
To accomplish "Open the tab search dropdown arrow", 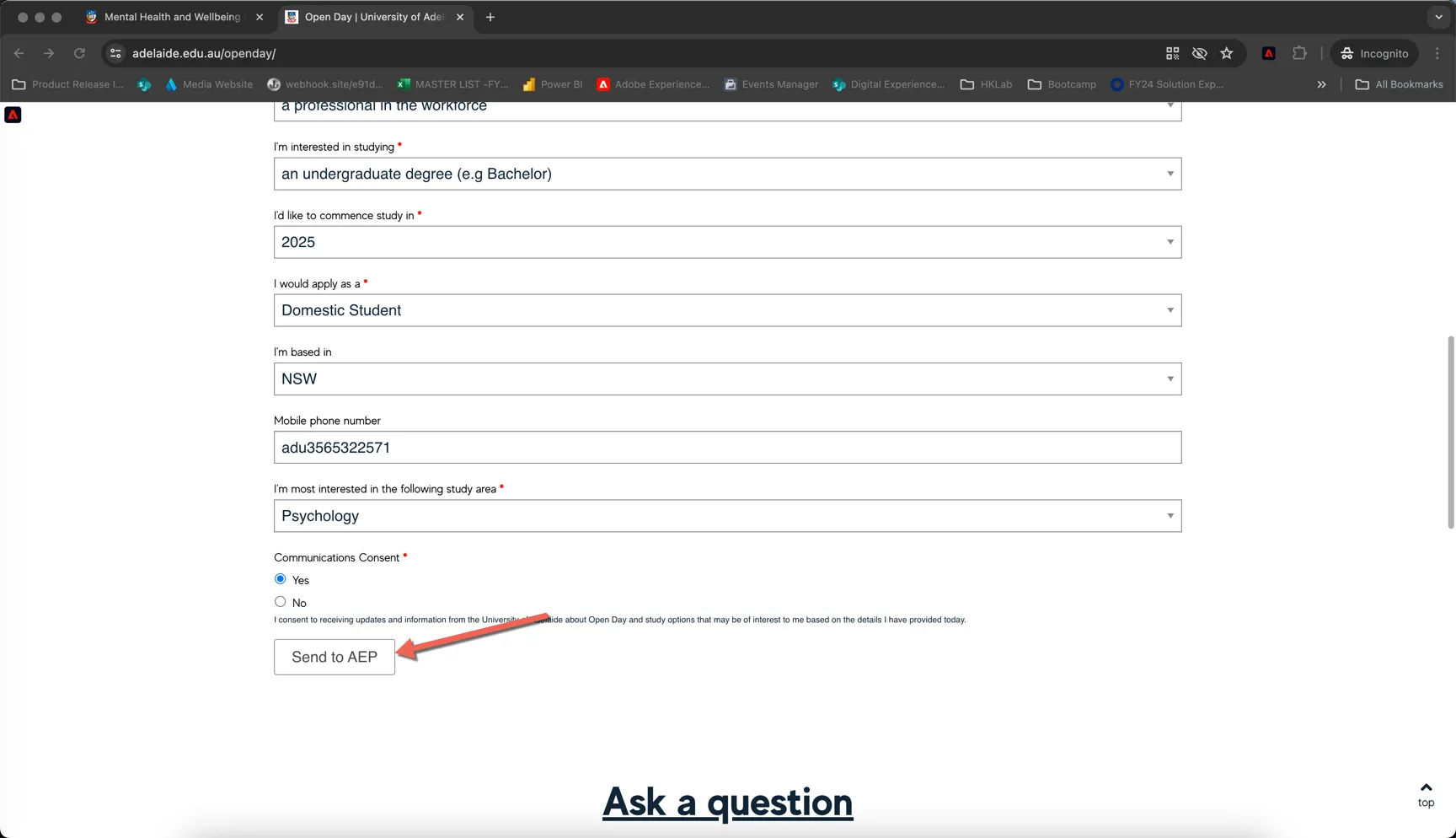I will (1438, 17).
